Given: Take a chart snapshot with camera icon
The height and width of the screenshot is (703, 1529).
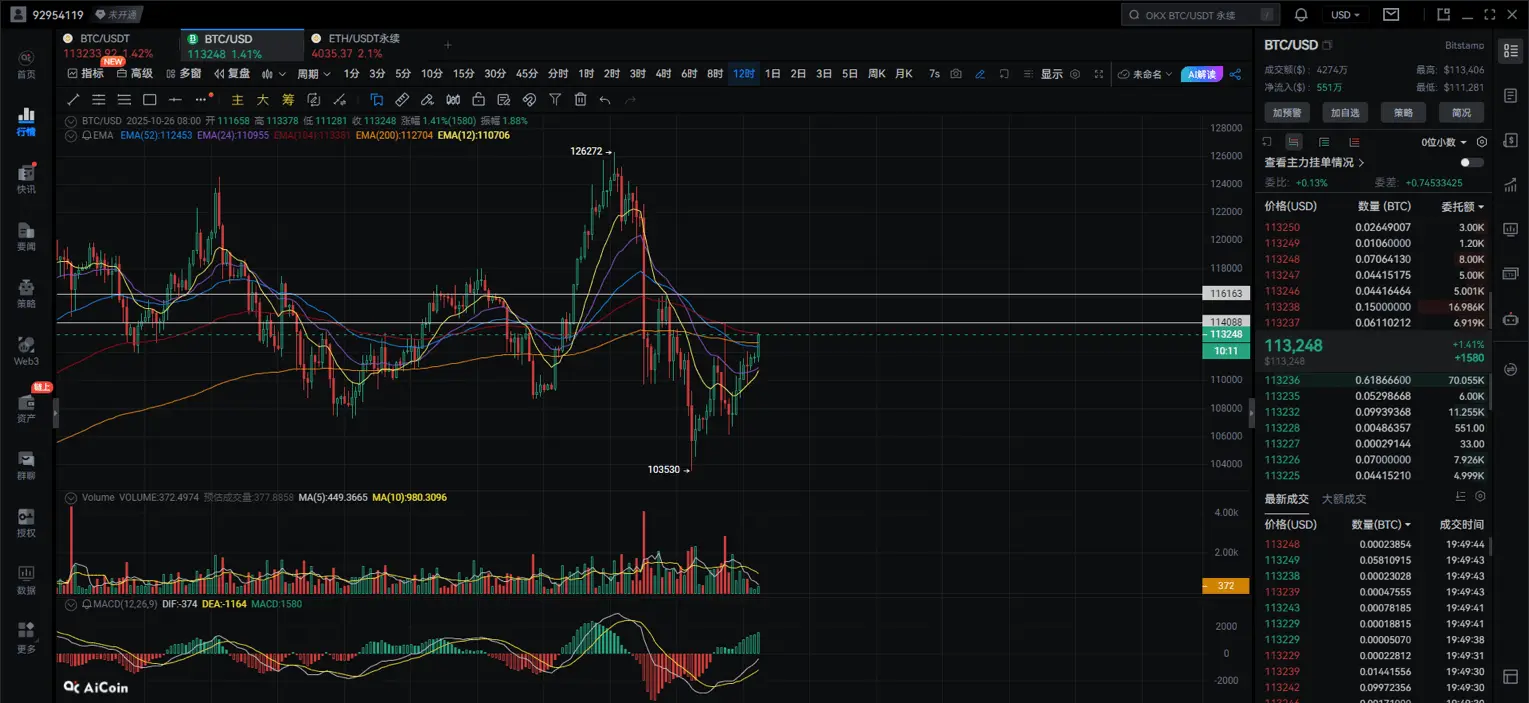Looking at the screenshot, I should click(x=956, y=74).
